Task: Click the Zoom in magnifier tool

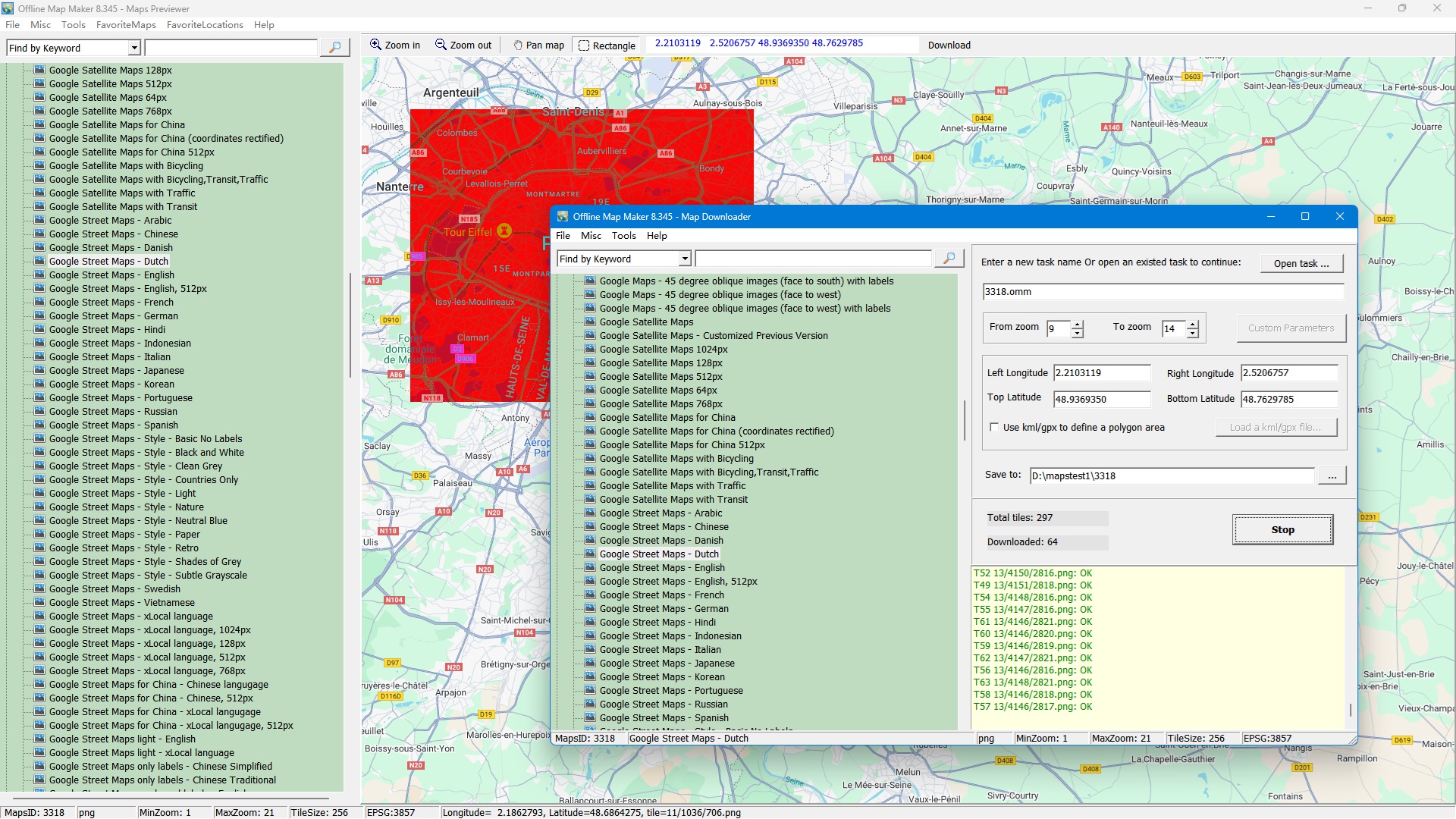Action: [394, 45]
